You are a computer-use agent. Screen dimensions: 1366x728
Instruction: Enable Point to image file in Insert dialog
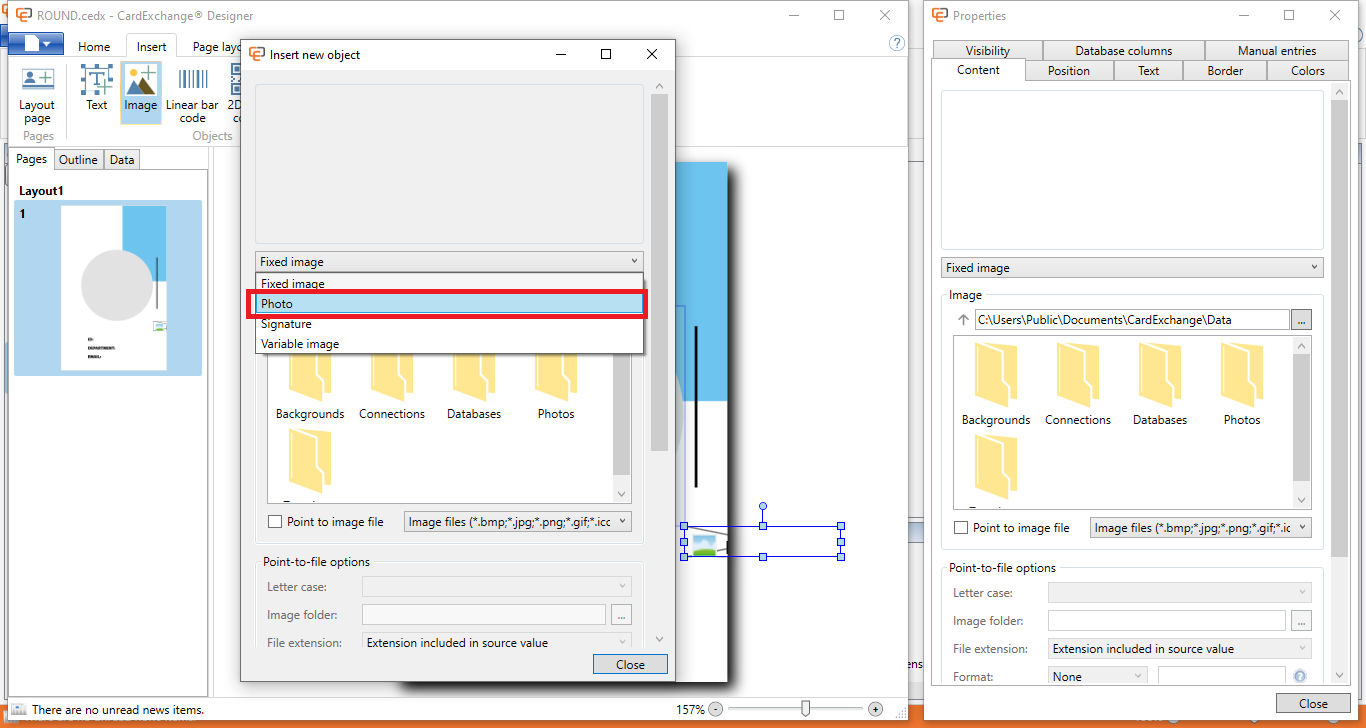pyautogui.click(x=275, y=522)
